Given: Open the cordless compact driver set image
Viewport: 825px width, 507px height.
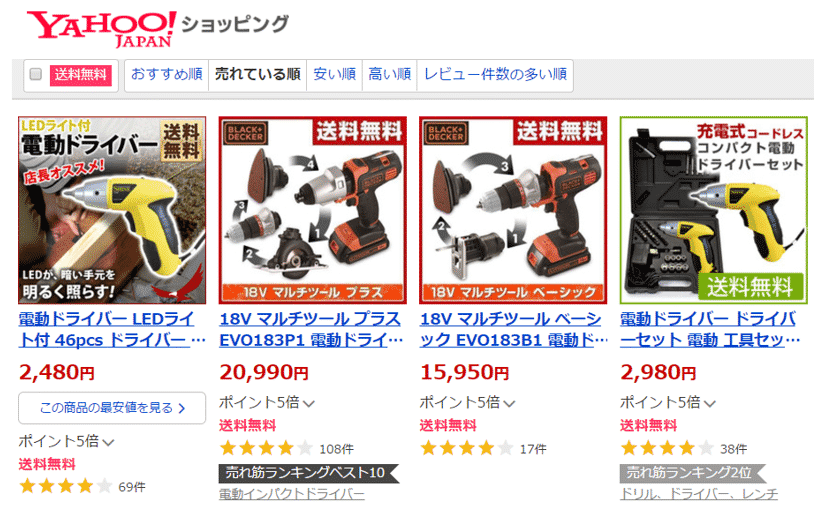Looking at the screenshot, I should 714,210.
